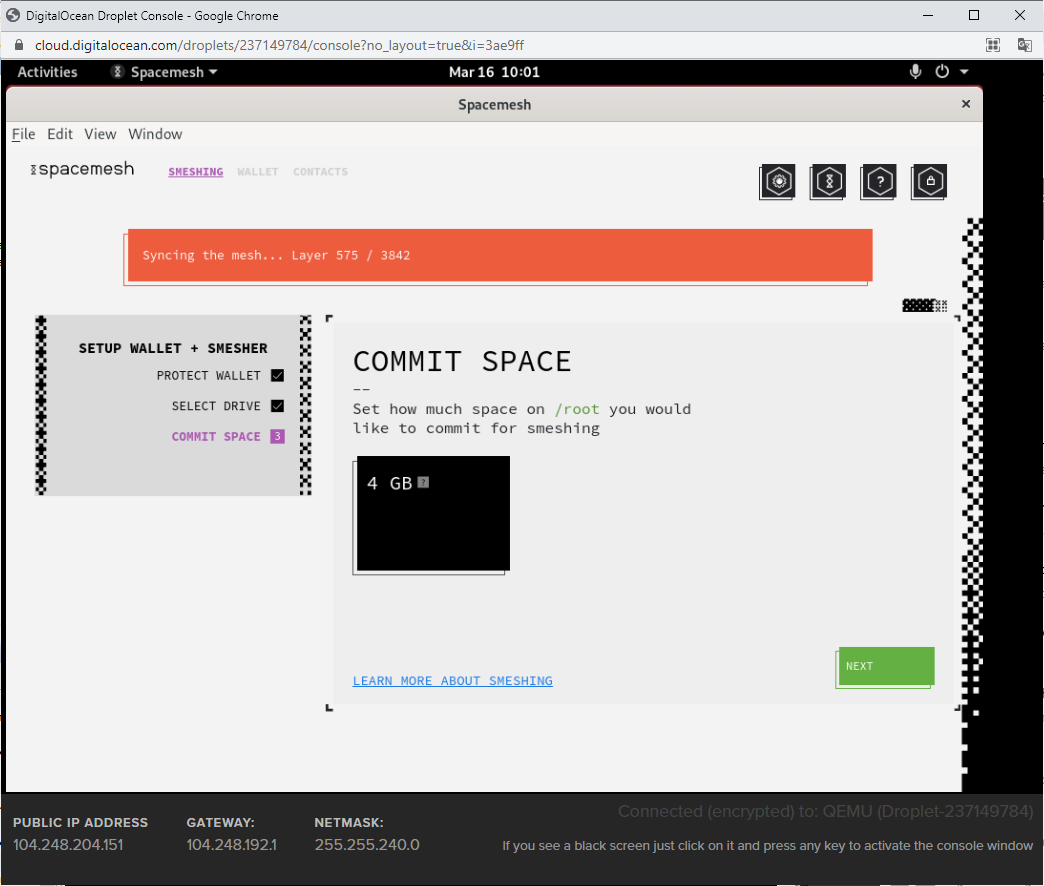
Task: Click Activities in the top bar
Action: click(47, 72)
